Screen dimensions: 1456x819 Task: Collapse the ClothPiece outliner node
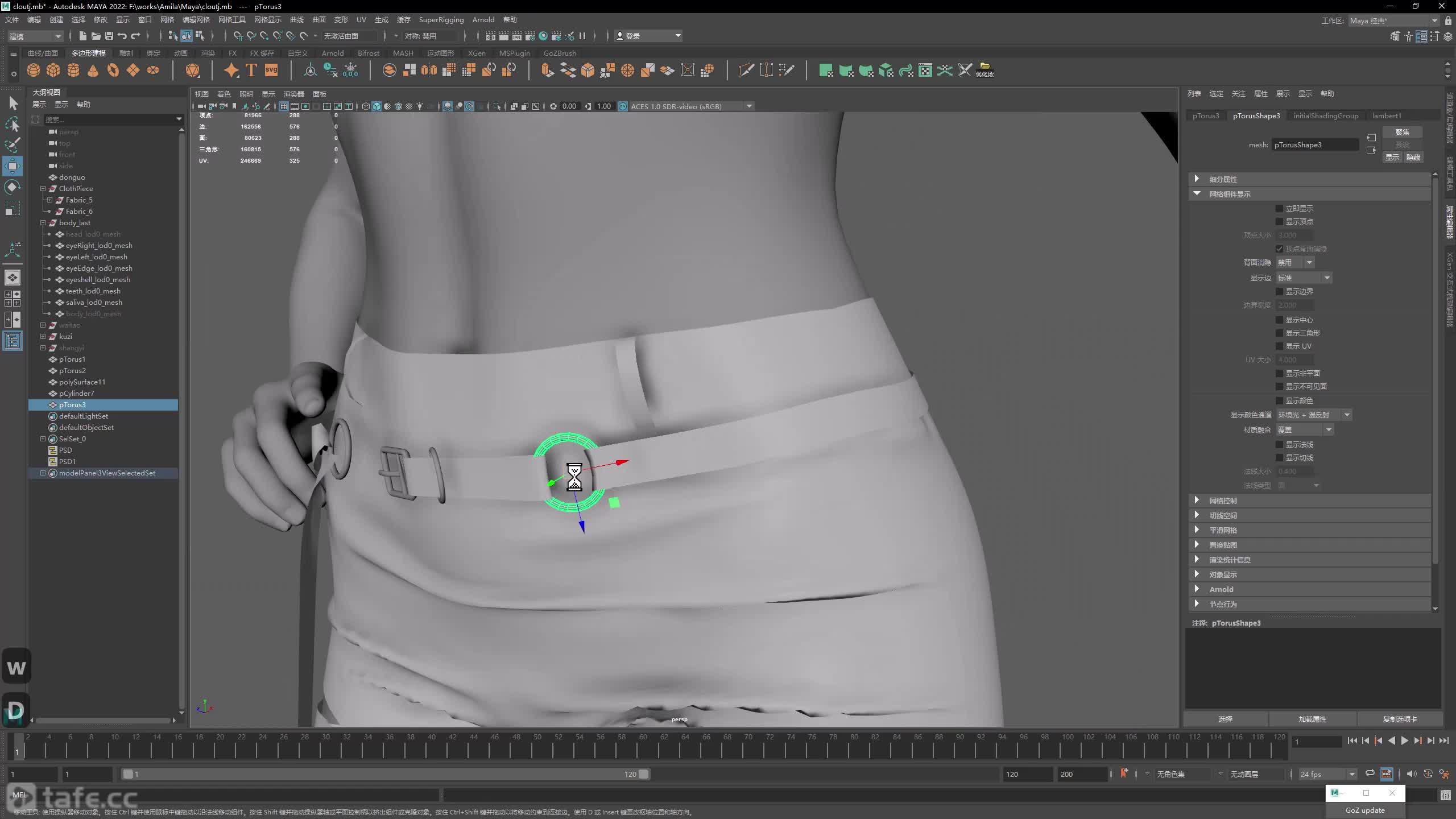tap(43, 189)
